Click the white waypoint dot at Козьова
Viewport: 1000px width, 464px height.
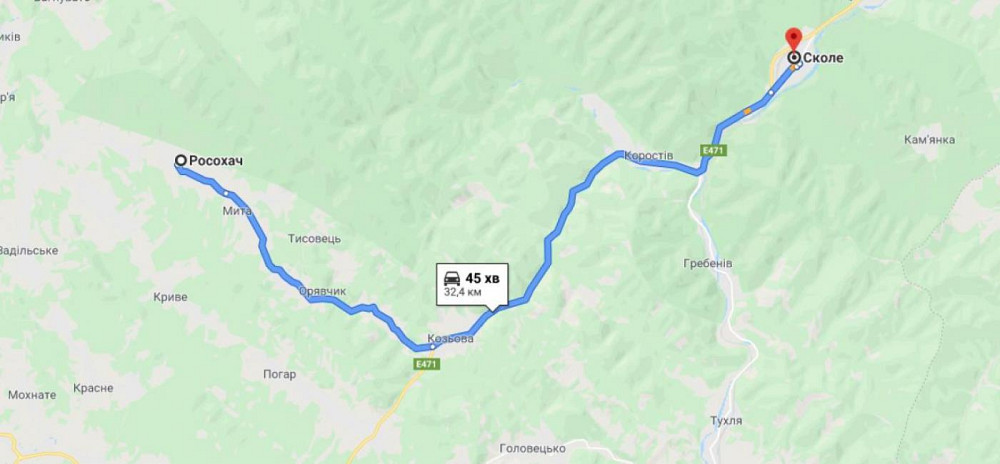[x=432, y=347]
